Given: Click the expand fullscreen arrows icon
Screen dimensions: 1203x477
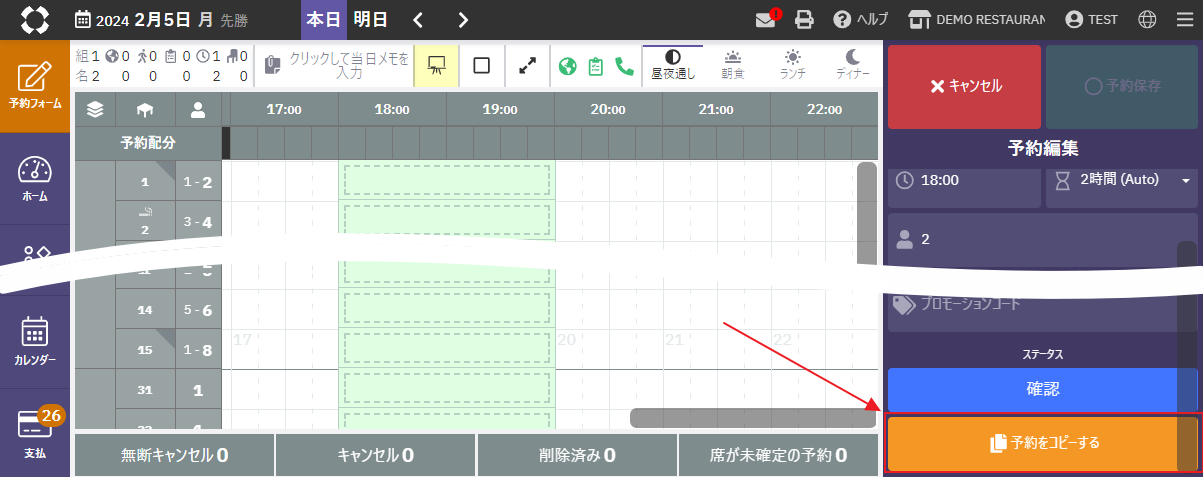Looking at the screenshot, I should (x=527, y=66).
